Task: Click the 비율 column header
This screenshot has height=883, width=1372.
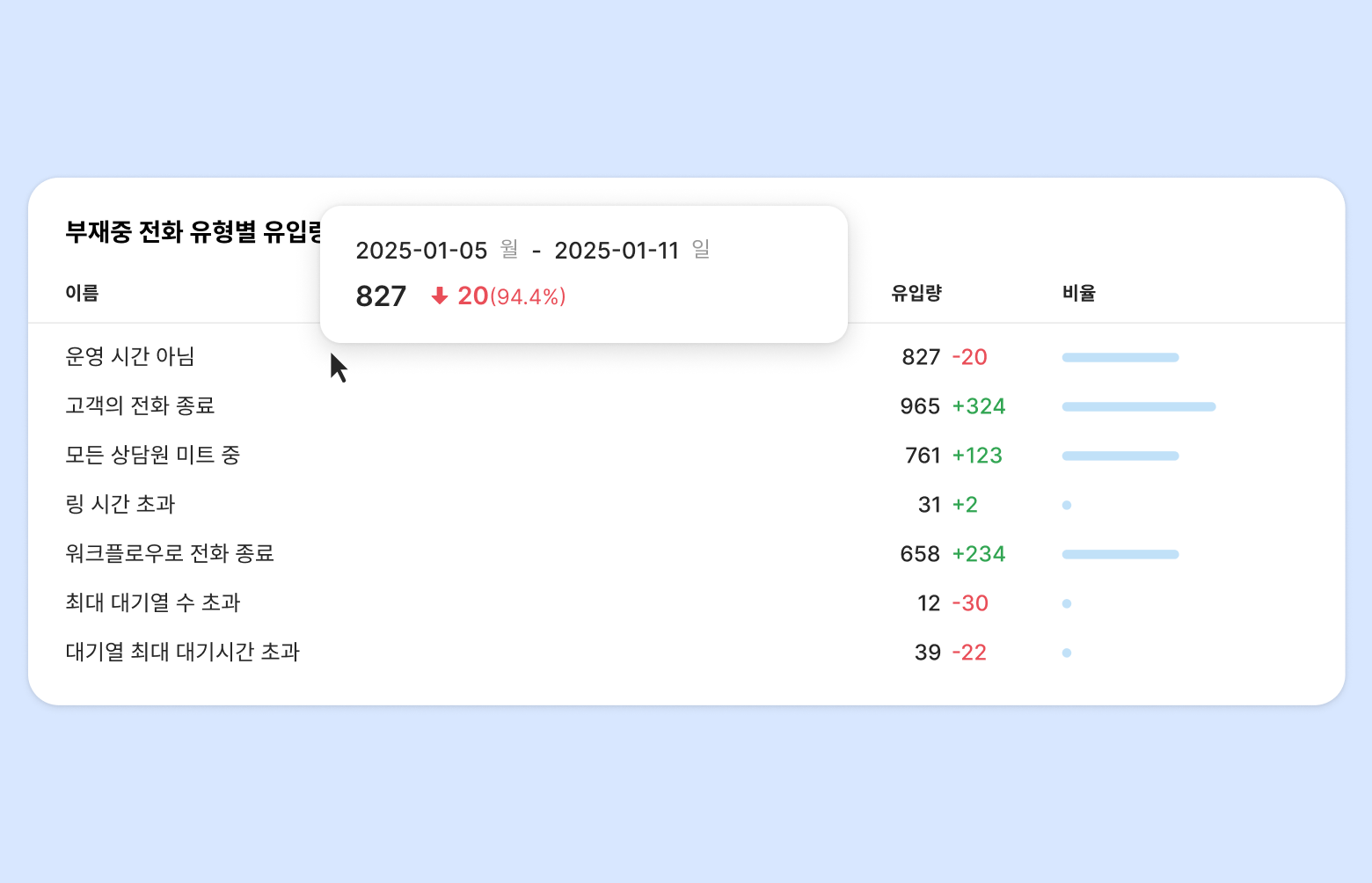Action: (1078, 293)
